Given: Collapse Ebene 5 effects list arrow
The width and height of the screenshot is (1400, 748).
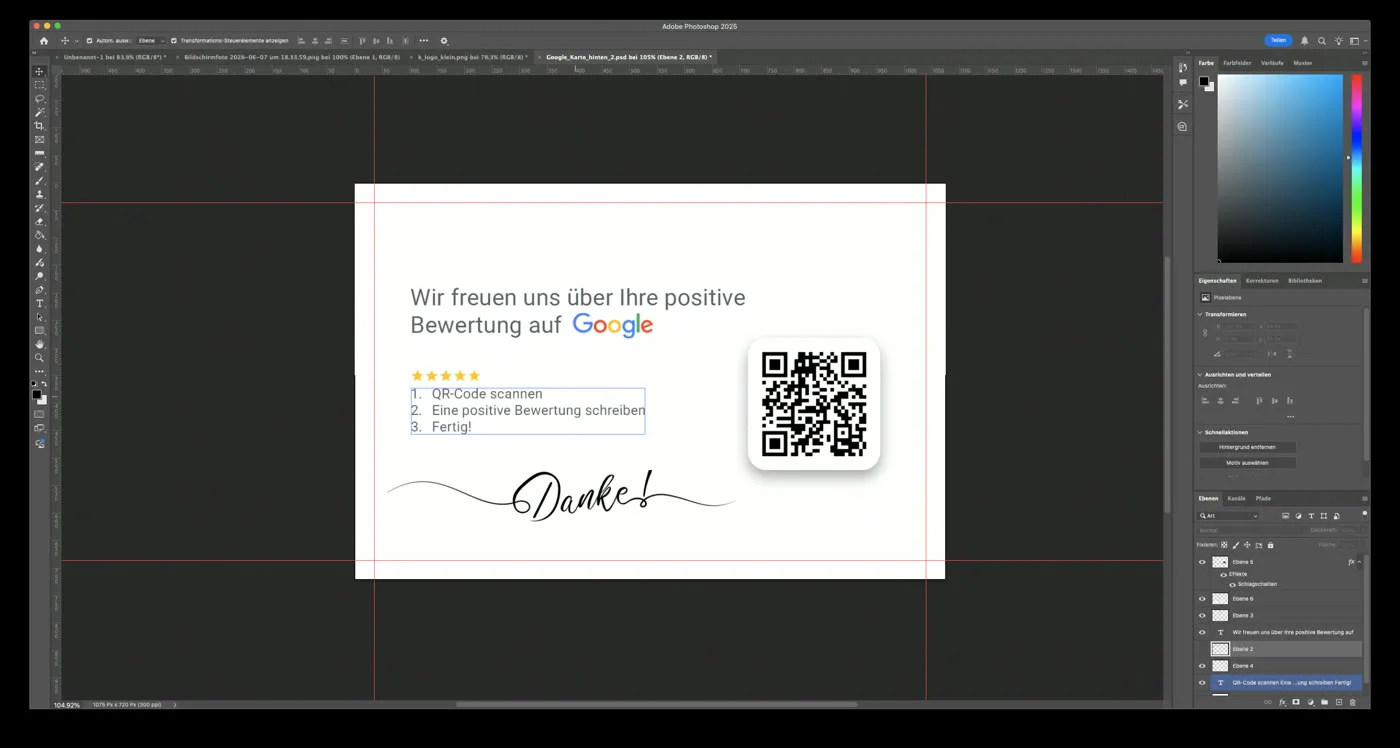Looking at the screenshot, I should click(x=1358, y=562).
